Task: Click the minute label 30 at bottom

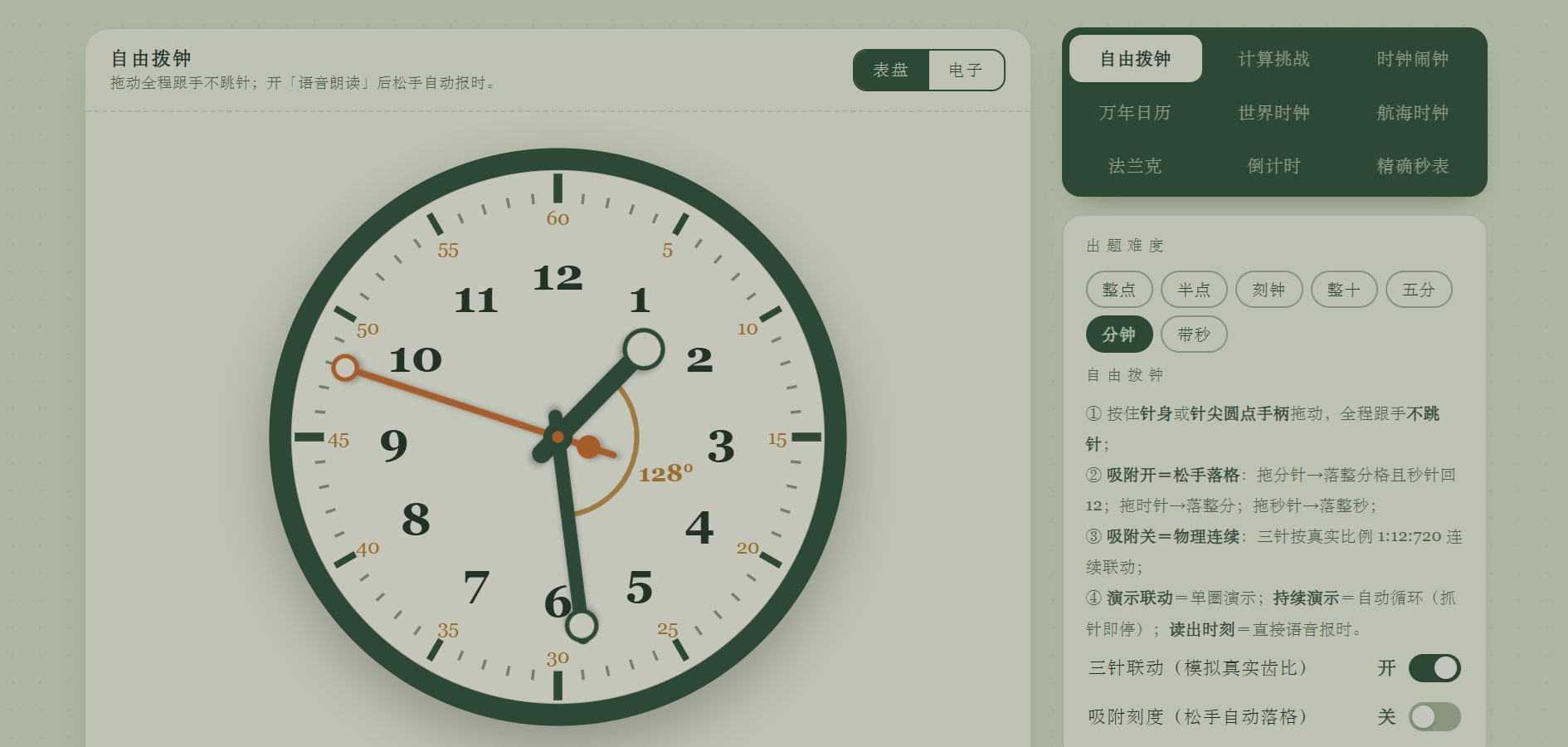Action: (x=558, y=659)
